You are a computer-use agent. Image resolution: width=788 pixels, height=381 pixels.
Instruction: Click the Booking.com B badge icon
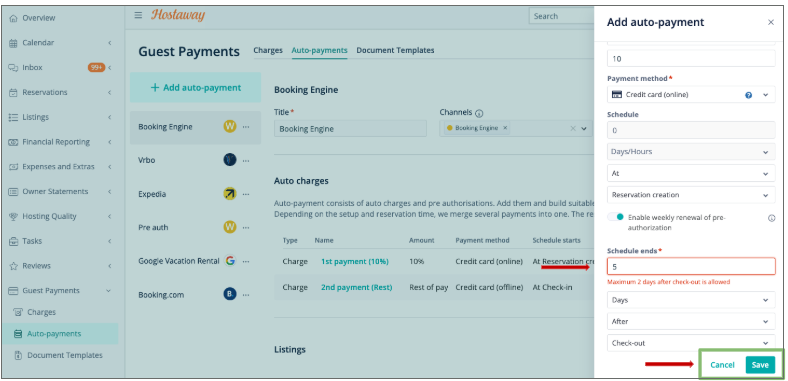[230, 295]
